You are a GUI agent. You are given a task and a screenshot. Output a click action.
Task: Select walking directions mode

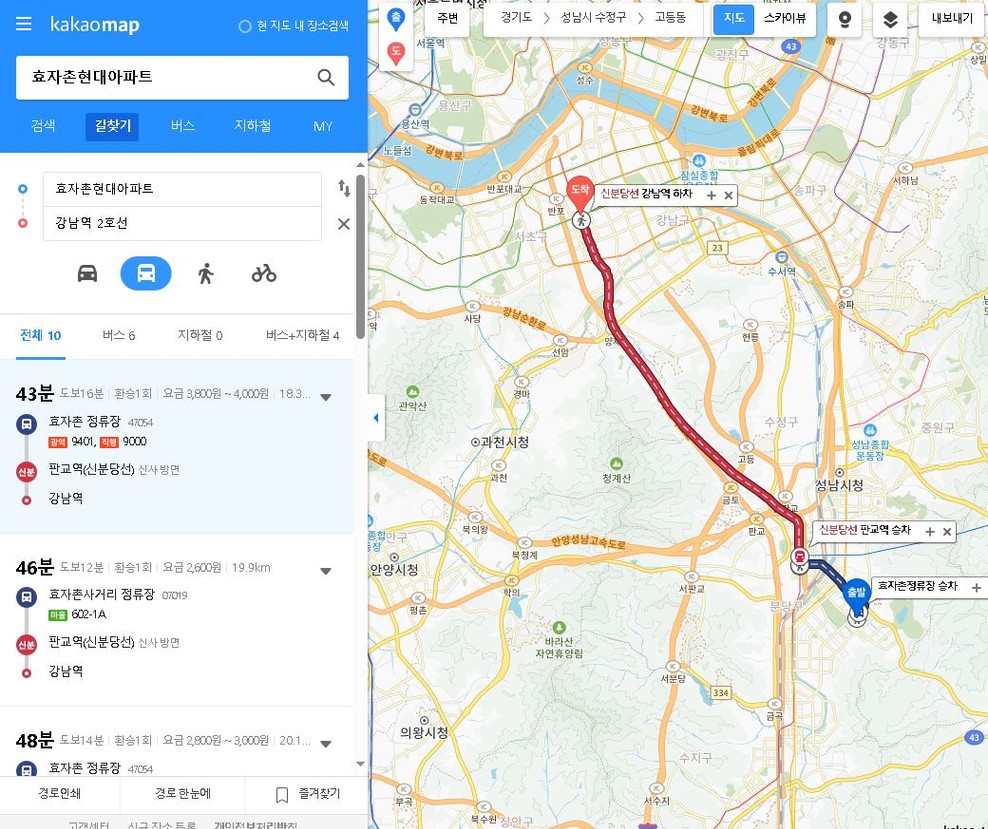click(205, 273)
